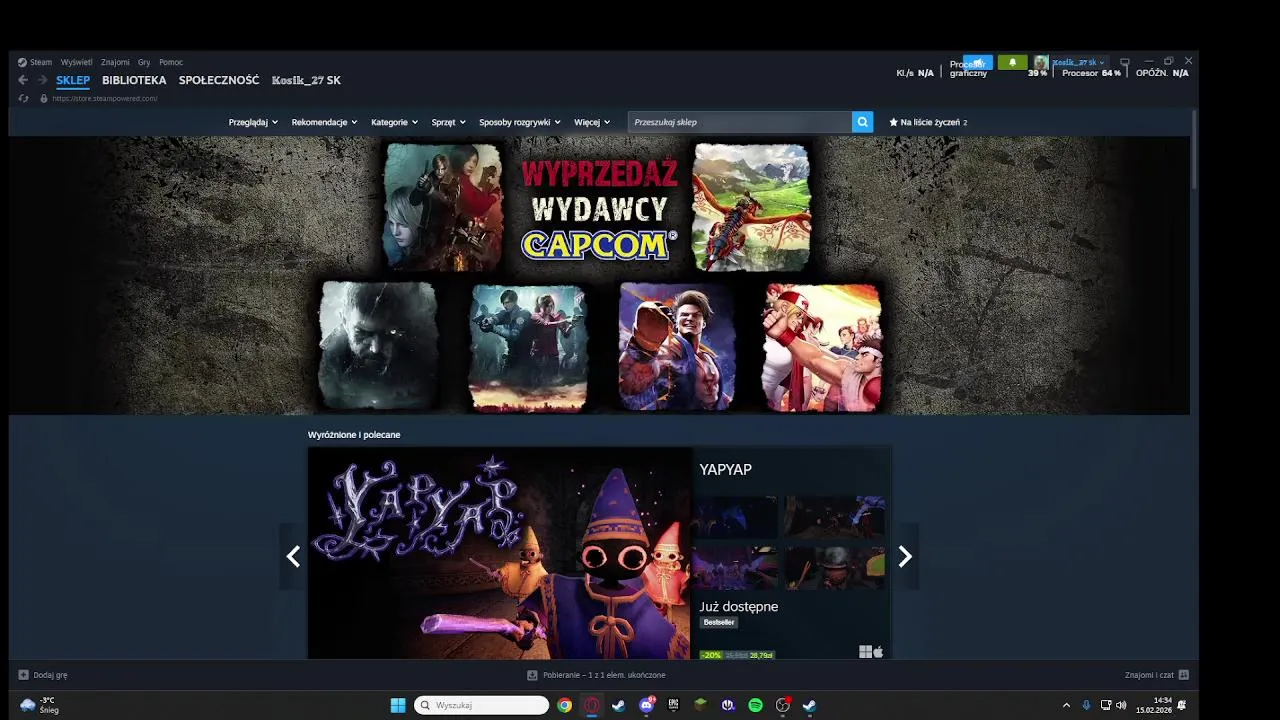This screenshot has height=720, width=1280.
Task: Open Znajomi i czat text
Action: point(1149,675)
